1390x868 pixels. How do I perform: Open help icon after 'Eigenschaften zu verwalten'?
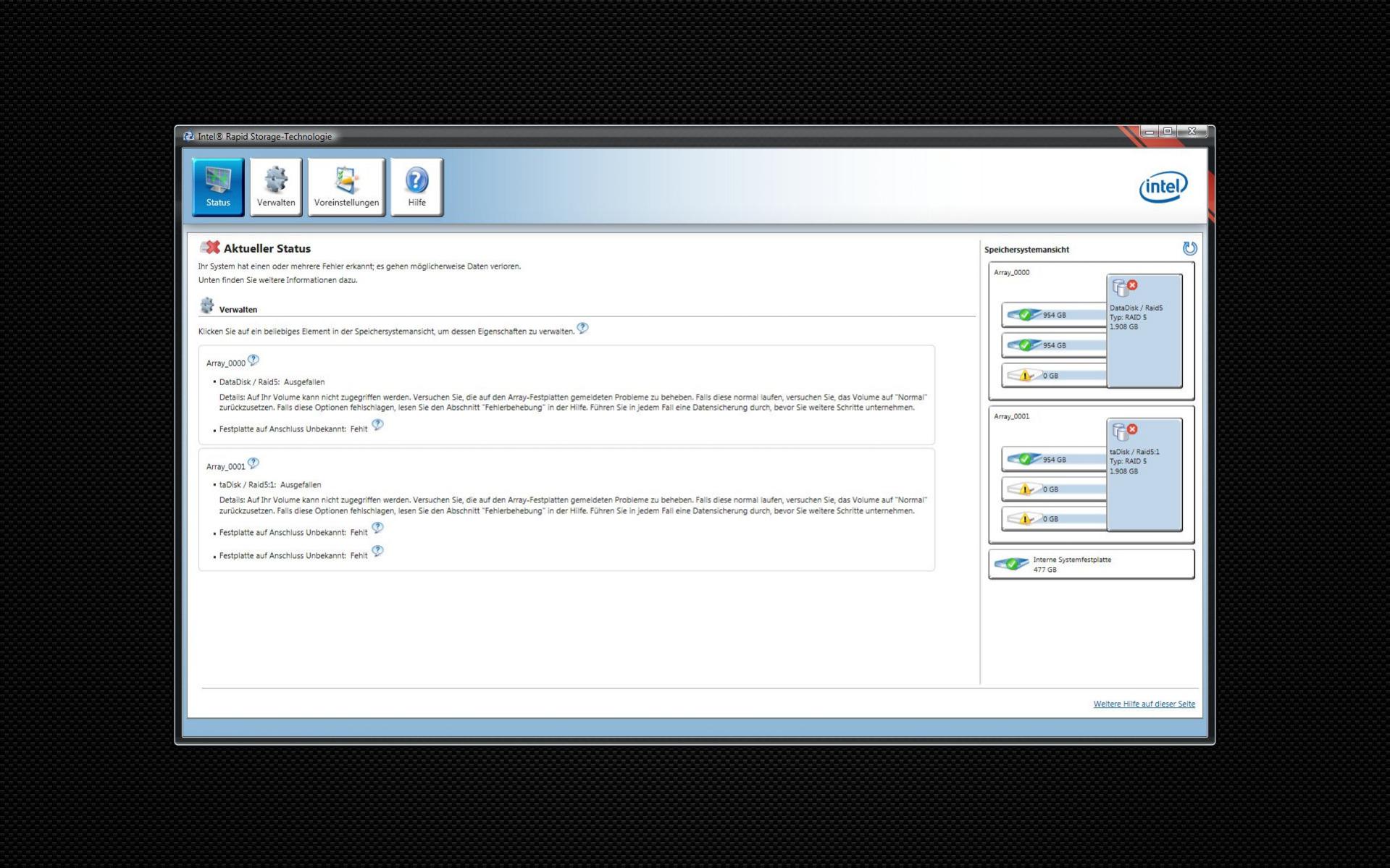pyautogui.click(x=582, y=328)
